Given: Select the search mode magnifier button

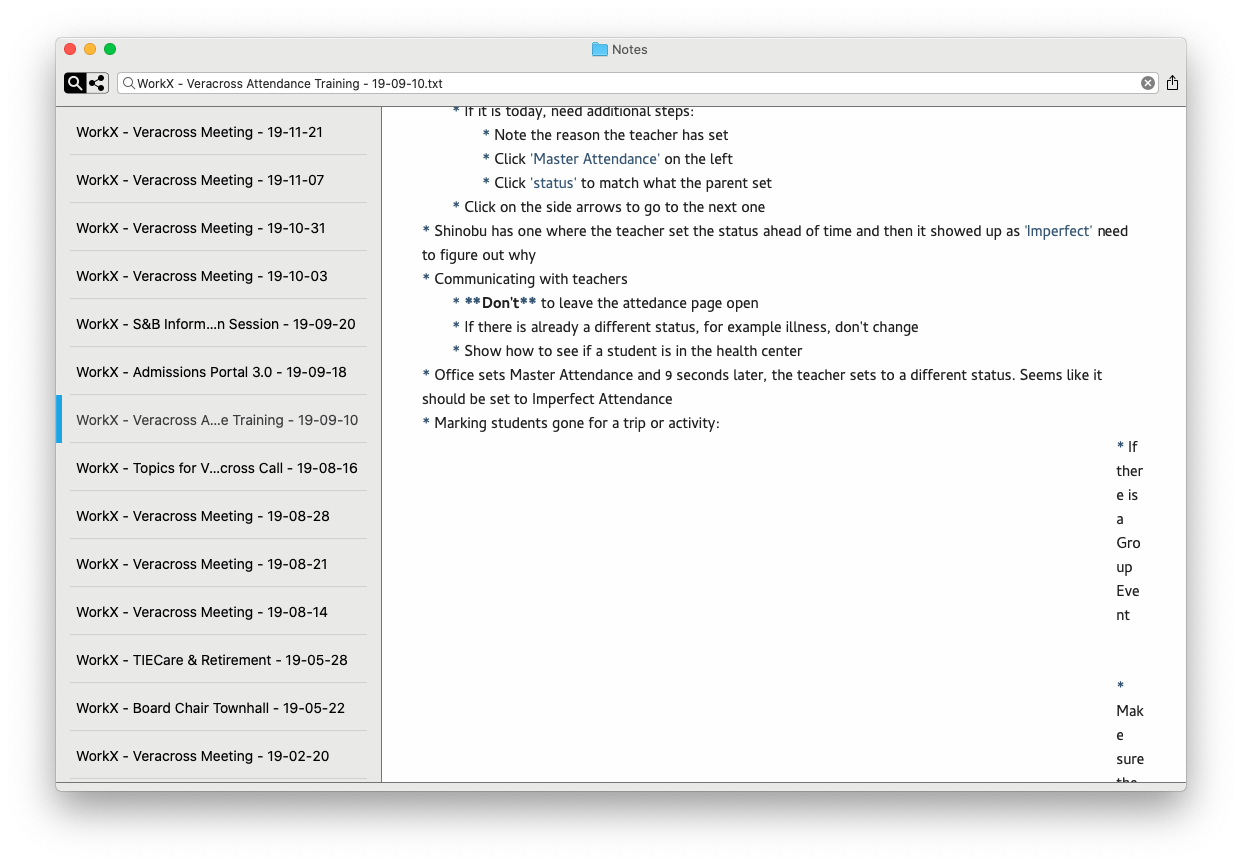Looking at the screenshot, I should 75,83.
